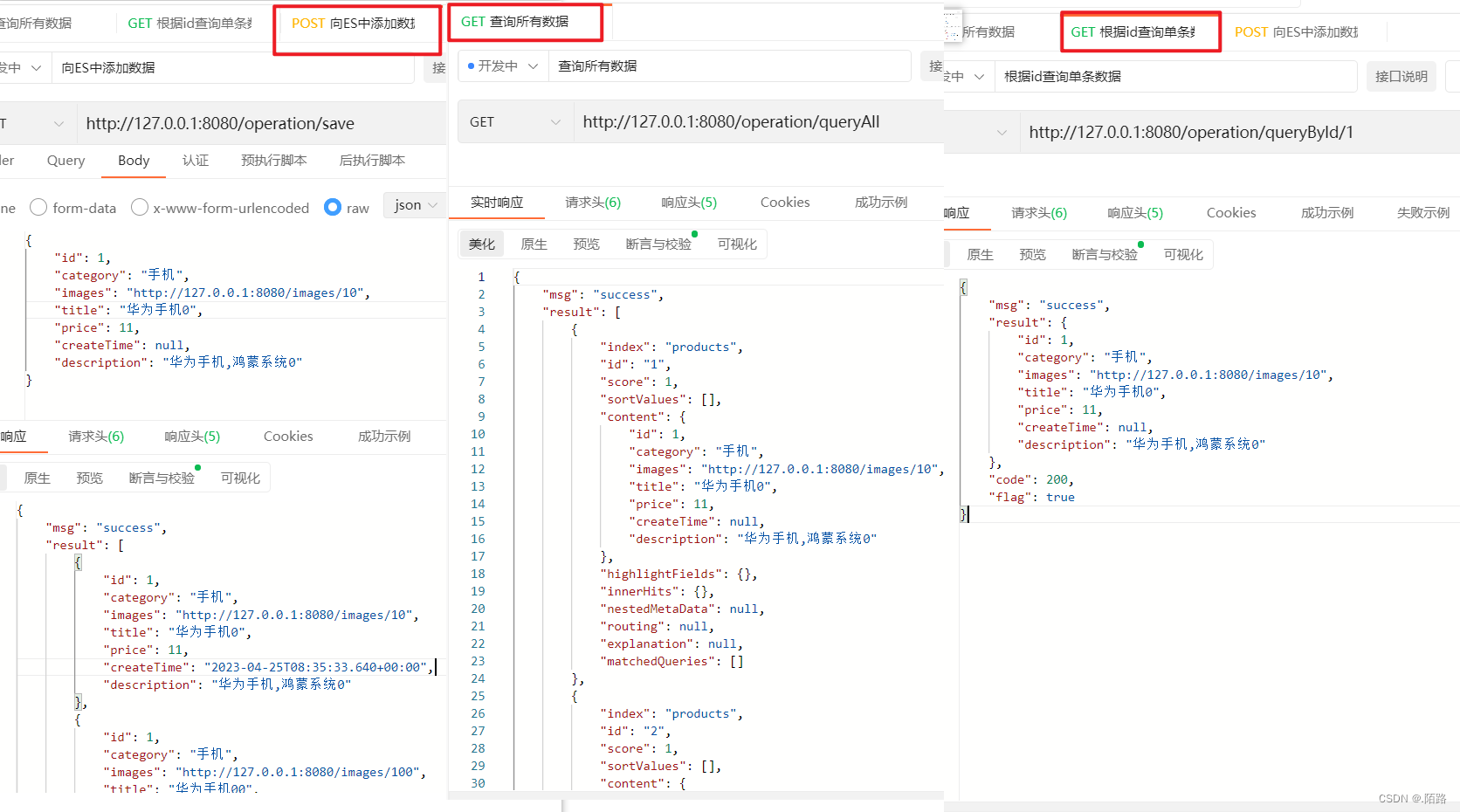The image size is (1460, 812).
Task: Open 可视化 view in queryAll response
Action: 737,244
